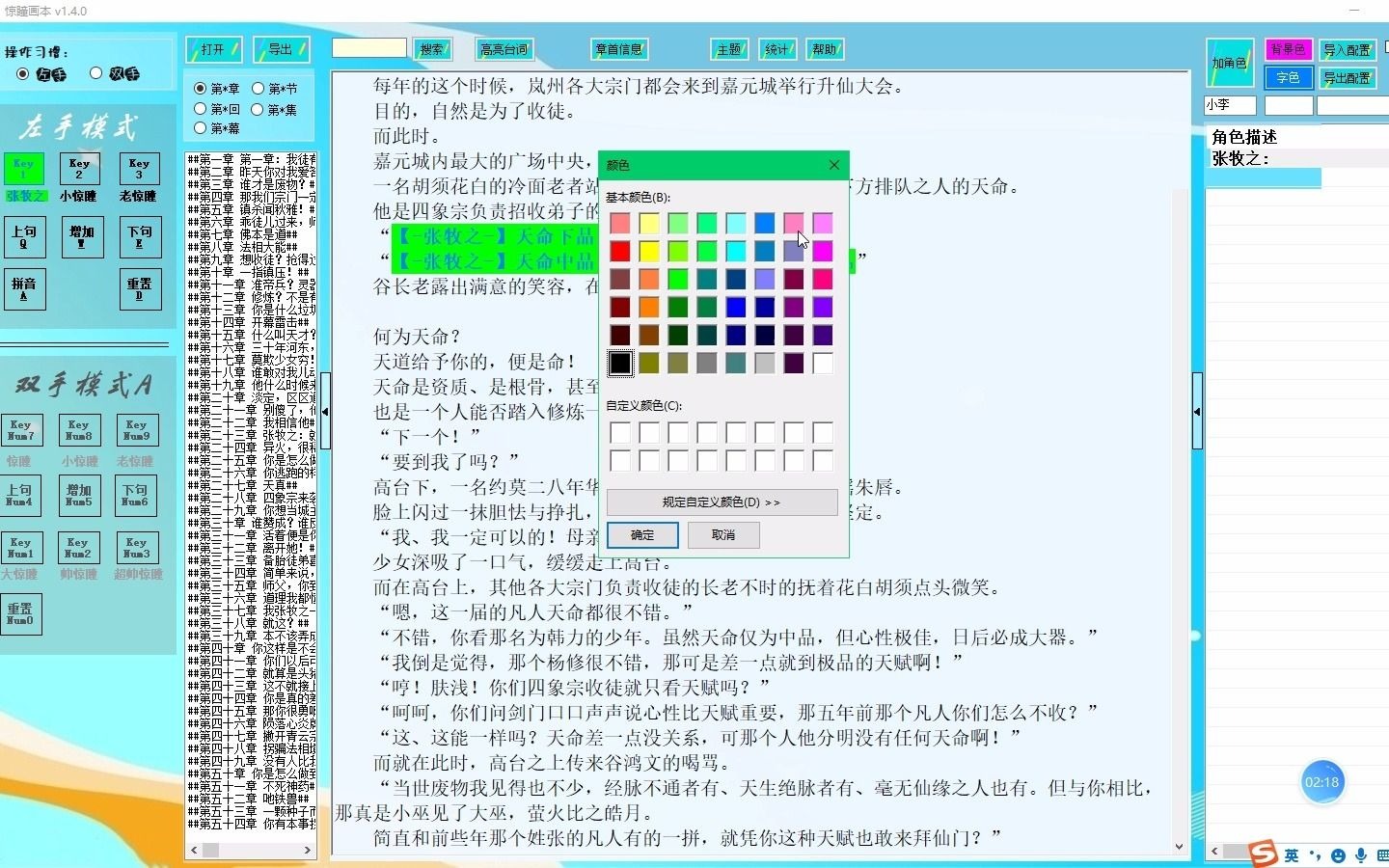1389x868 pixels.
Task: Click the search text input field
Action: click(369, 47)
